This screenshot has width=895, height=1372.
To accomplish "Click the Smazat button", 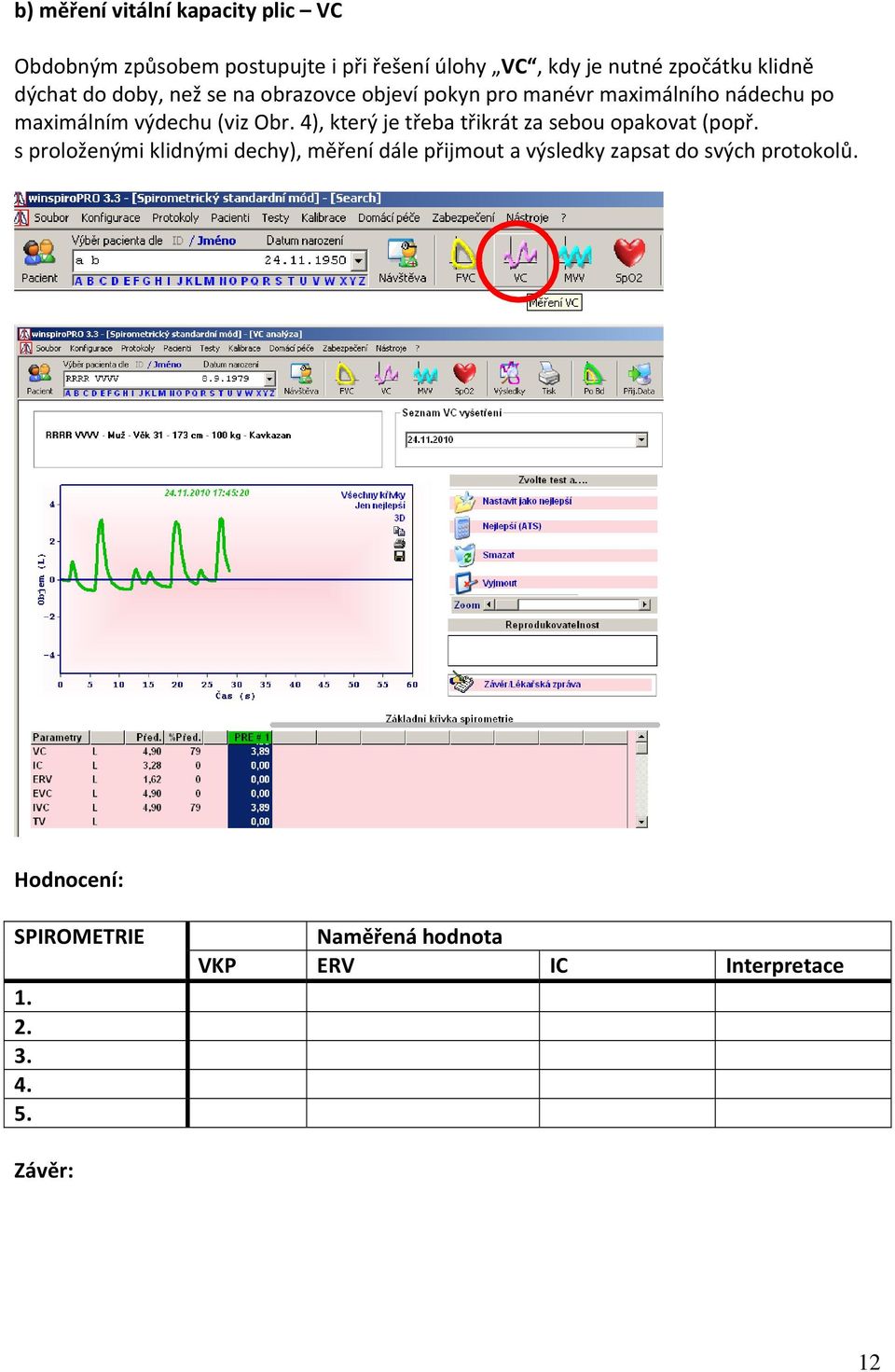I will pos(499,555).
